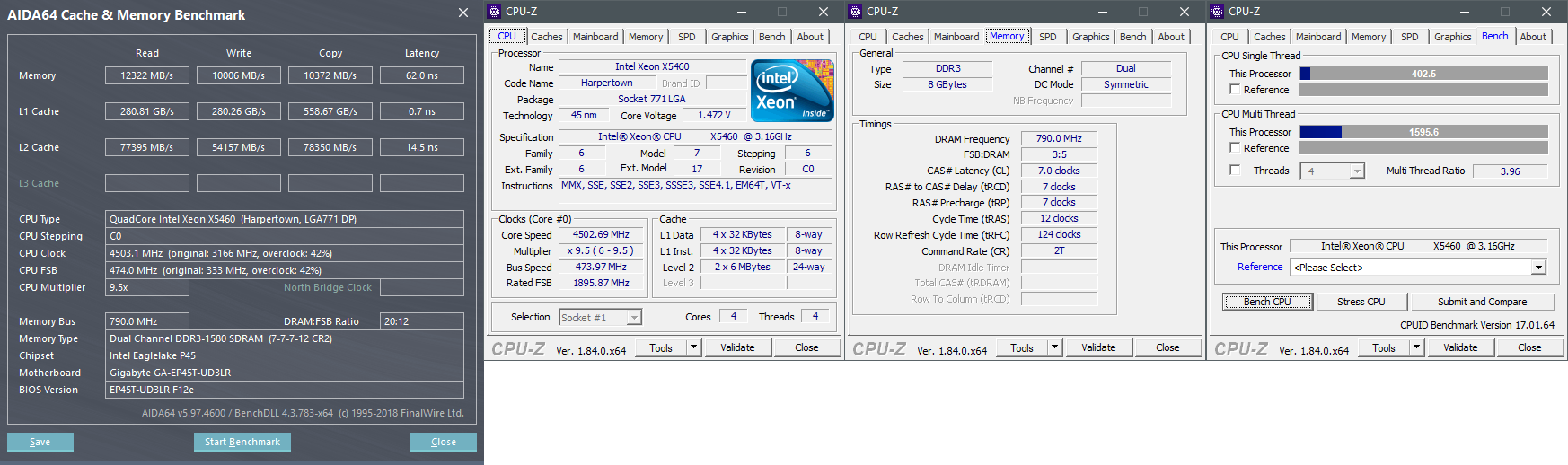The image size is (1568, 465).
Task: Switch to Caches tab in first CPU-Z window
Action: 546,37
